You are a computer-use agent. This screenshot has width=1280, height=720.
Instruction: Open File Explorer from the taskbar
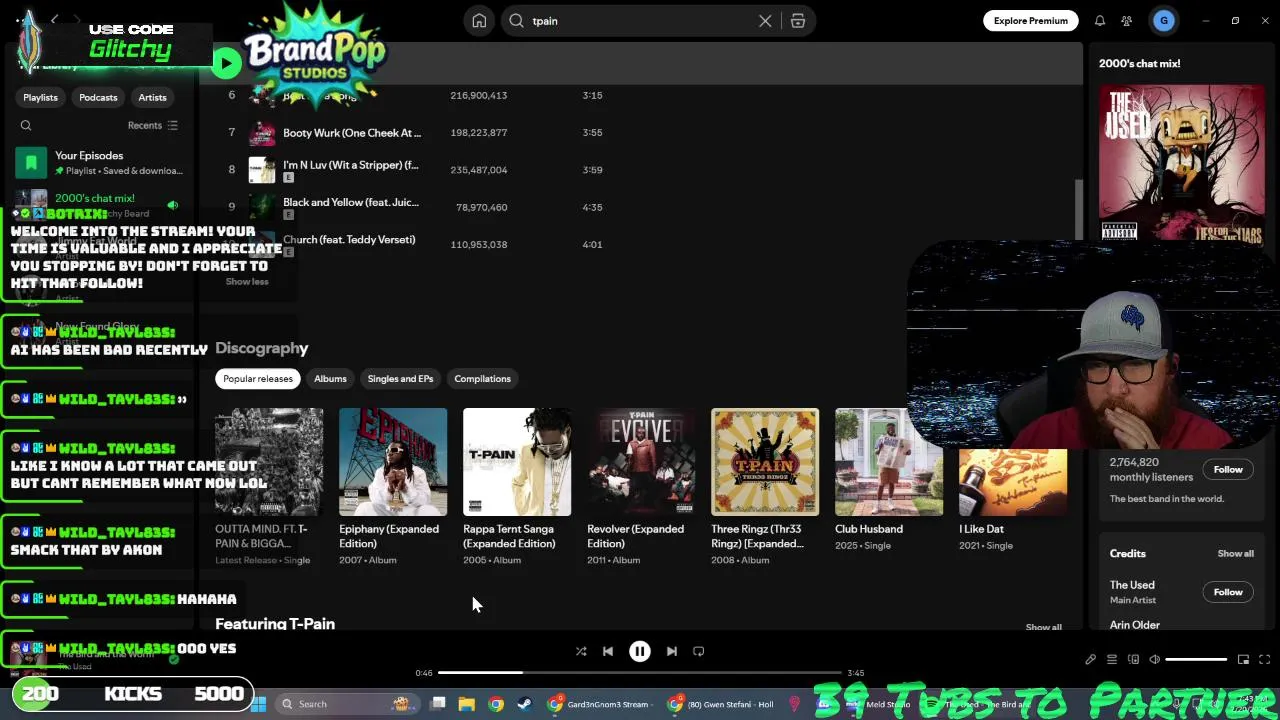[x=466, y=704]
